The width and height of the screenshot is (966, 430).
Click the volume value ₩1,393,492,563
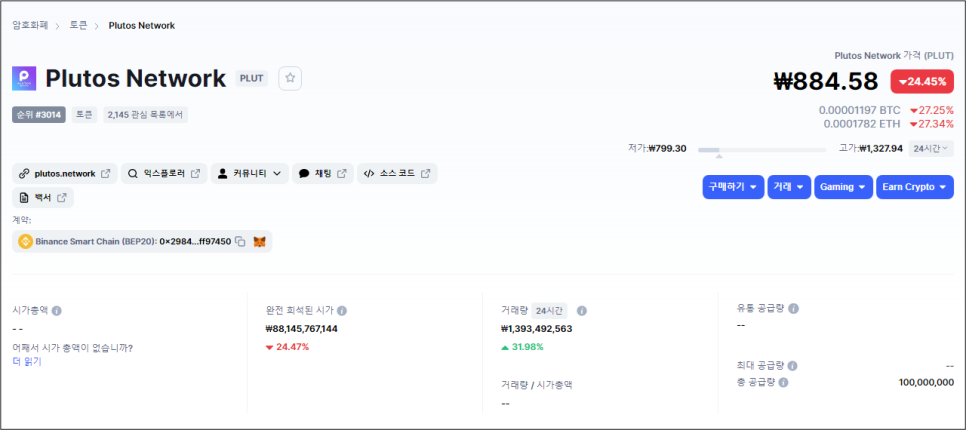pyautogui.click(x=537, y=329)
